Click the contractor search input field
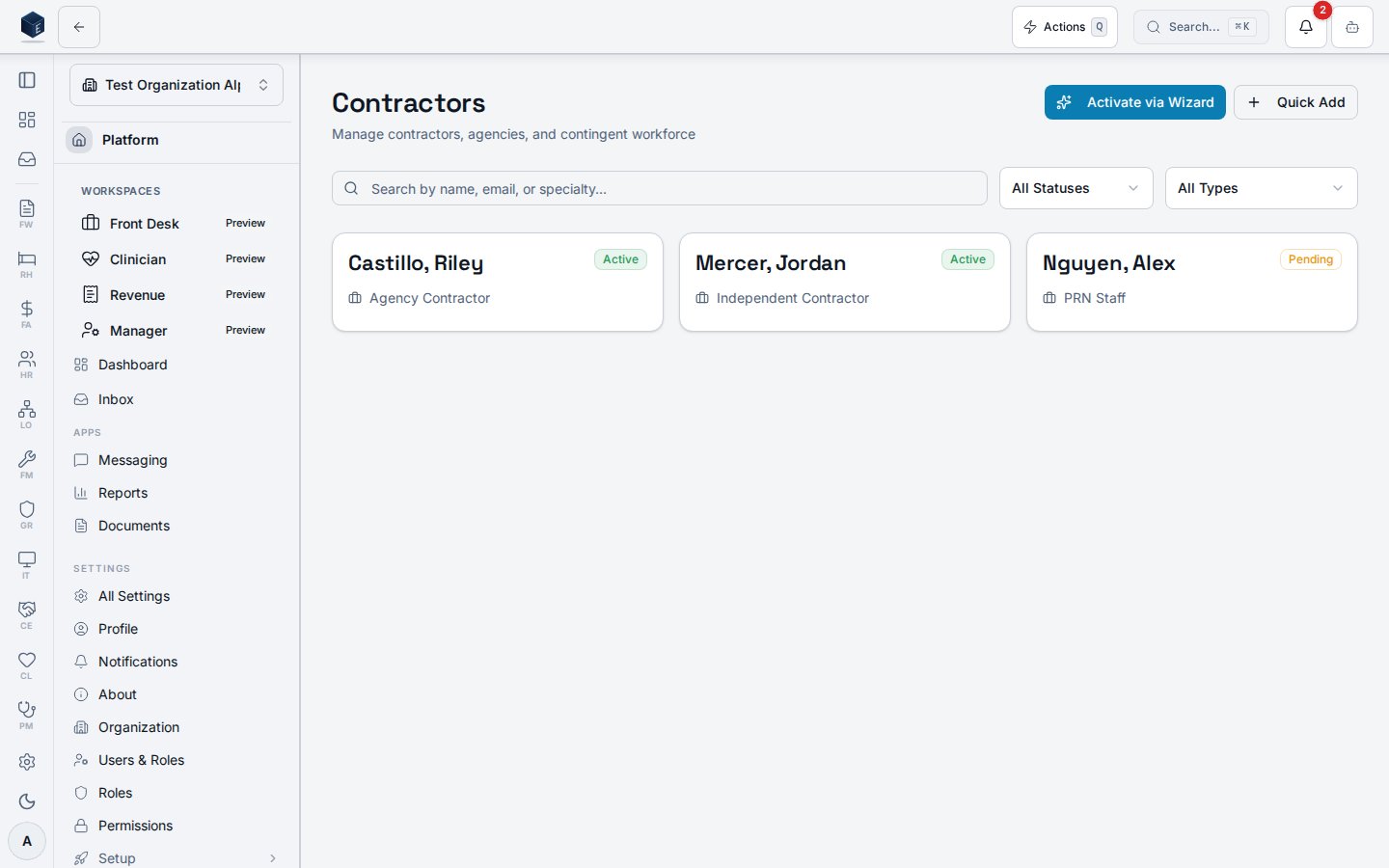This screenshot has height=868, width=1389. (660, 188)
